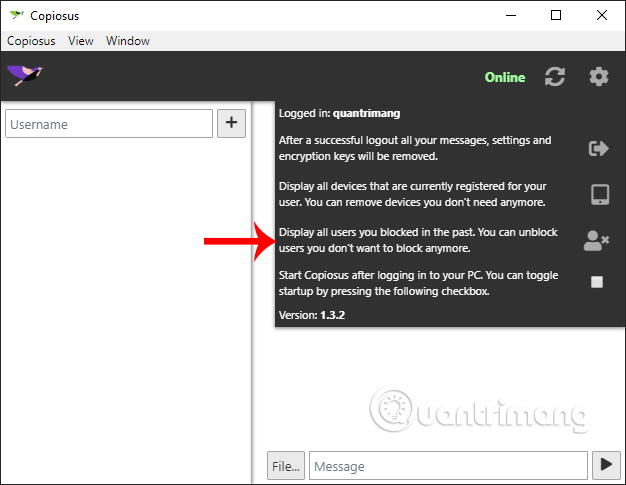Minimize the Copiosus window
Viewport: 626px width, 485px height.
[511, 16]
